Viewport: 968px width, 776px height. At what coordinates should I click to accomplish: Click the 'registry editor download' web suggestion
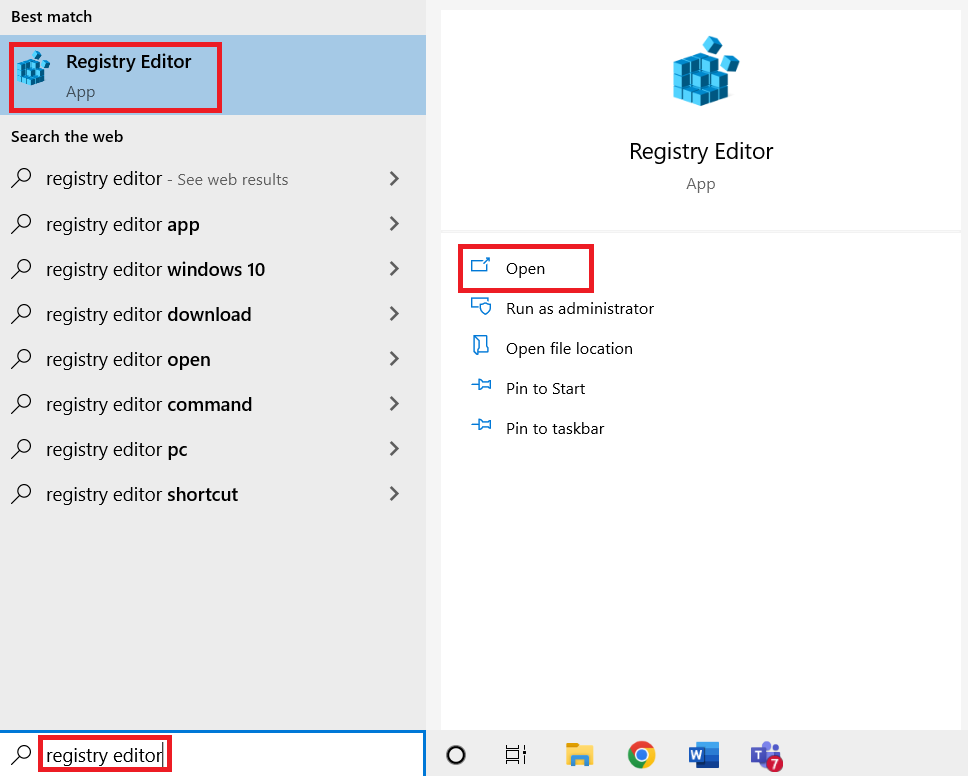click(148, 314)
